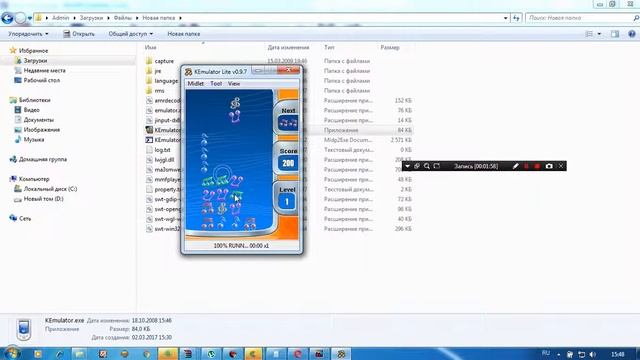Click the Next piece preview box in game
This screenshot has height=360, width=640.
[288, 122]
